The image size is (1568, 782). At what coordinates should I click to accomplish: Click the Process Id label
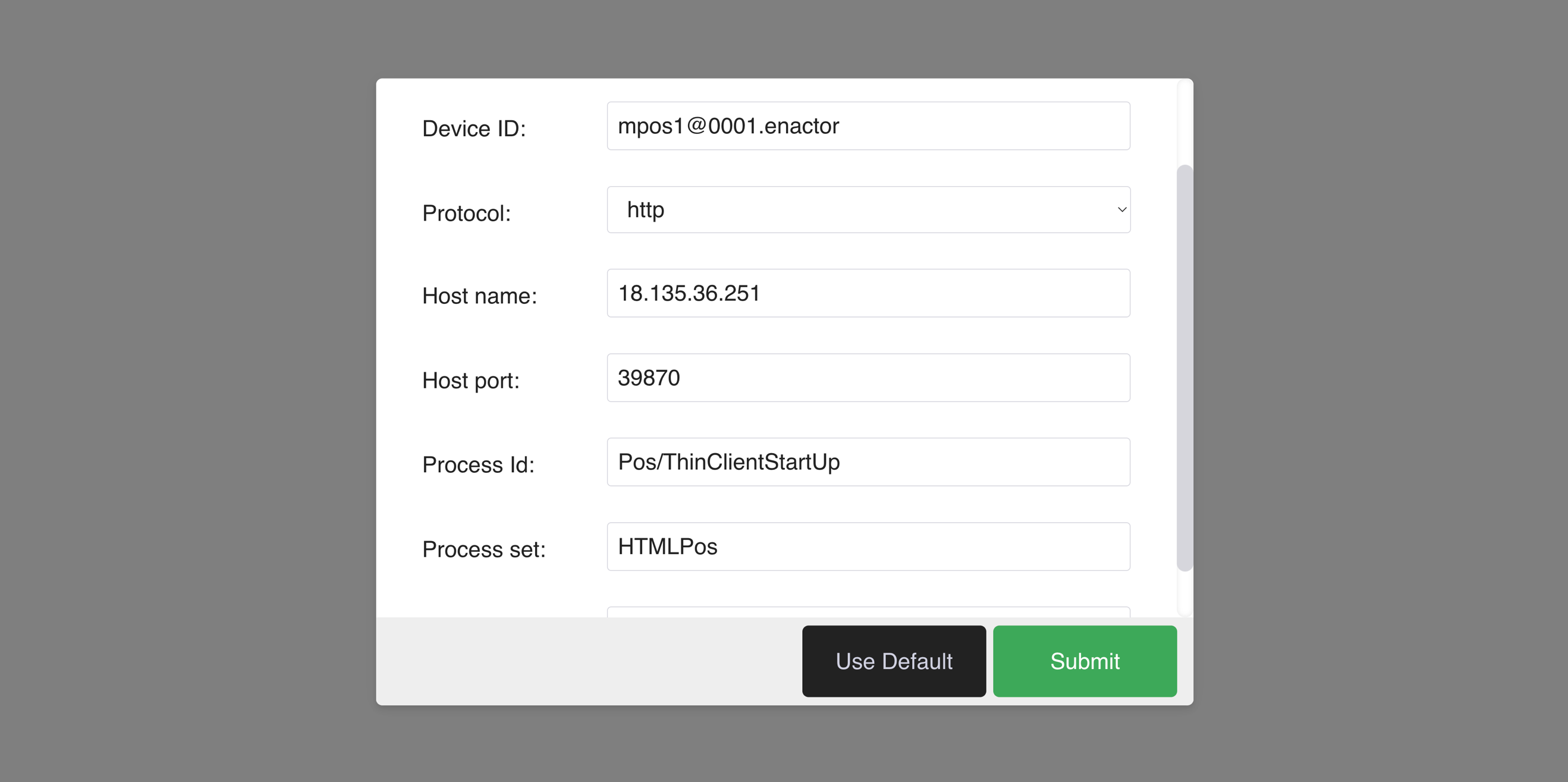coord(478,465)
